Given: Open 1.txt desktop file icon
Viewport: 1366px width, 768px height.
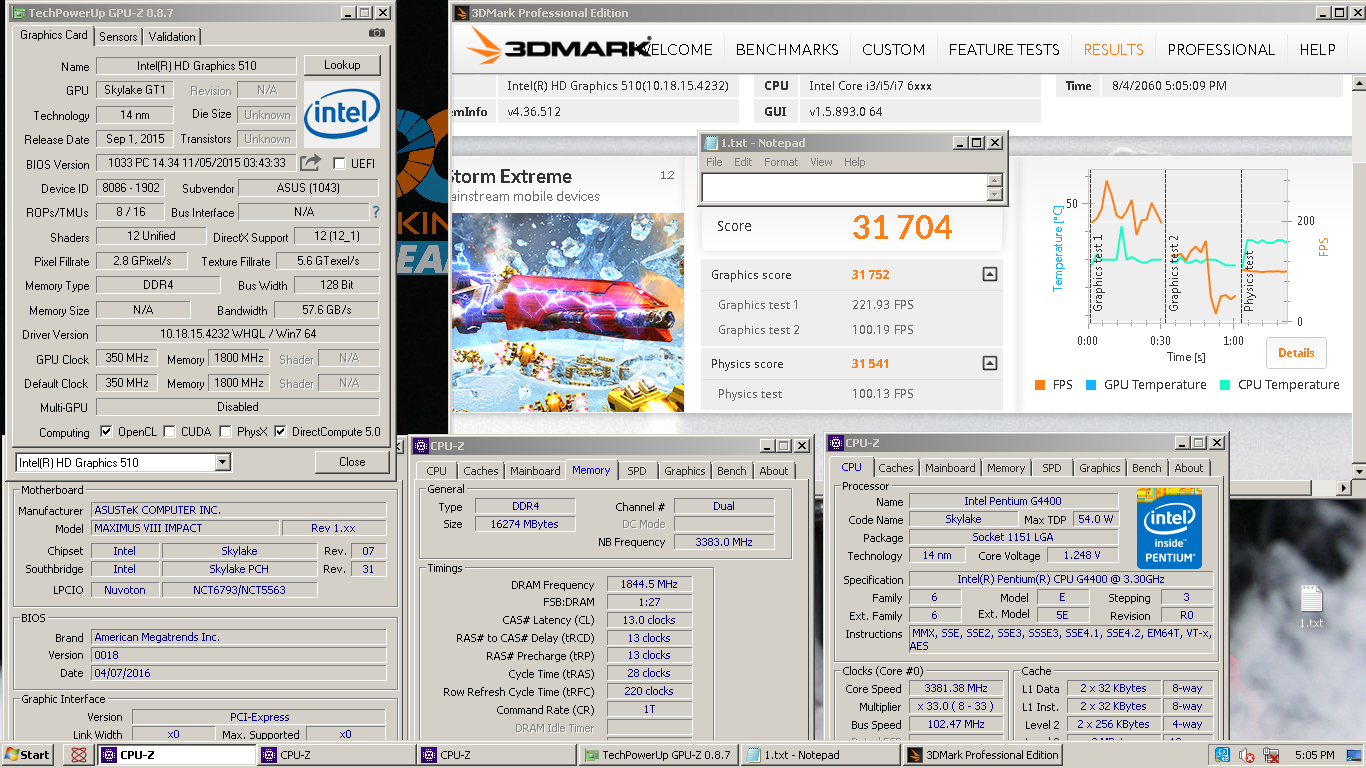Looking at the screenshot, I should (1311, 606).
